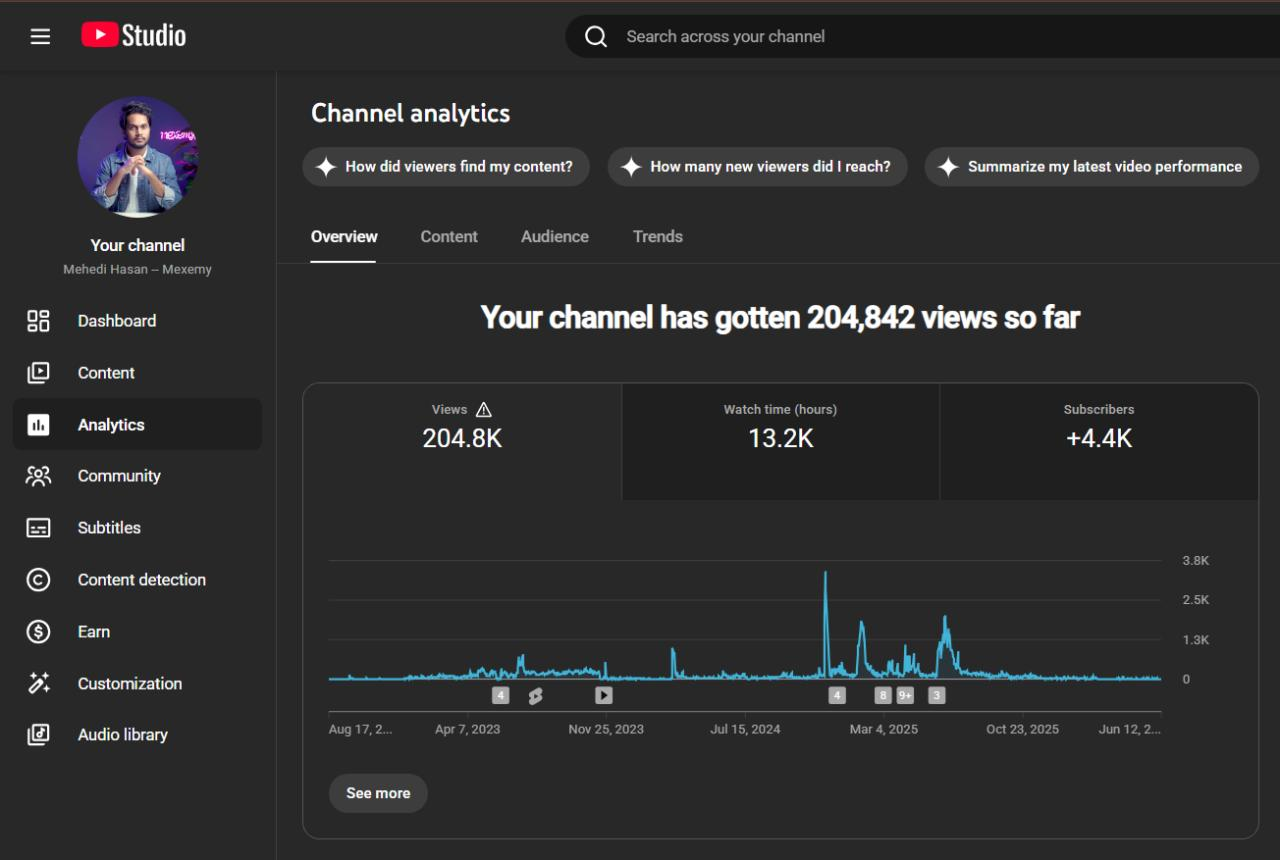Click the '204.8K' views value

[x=462, y=439]
